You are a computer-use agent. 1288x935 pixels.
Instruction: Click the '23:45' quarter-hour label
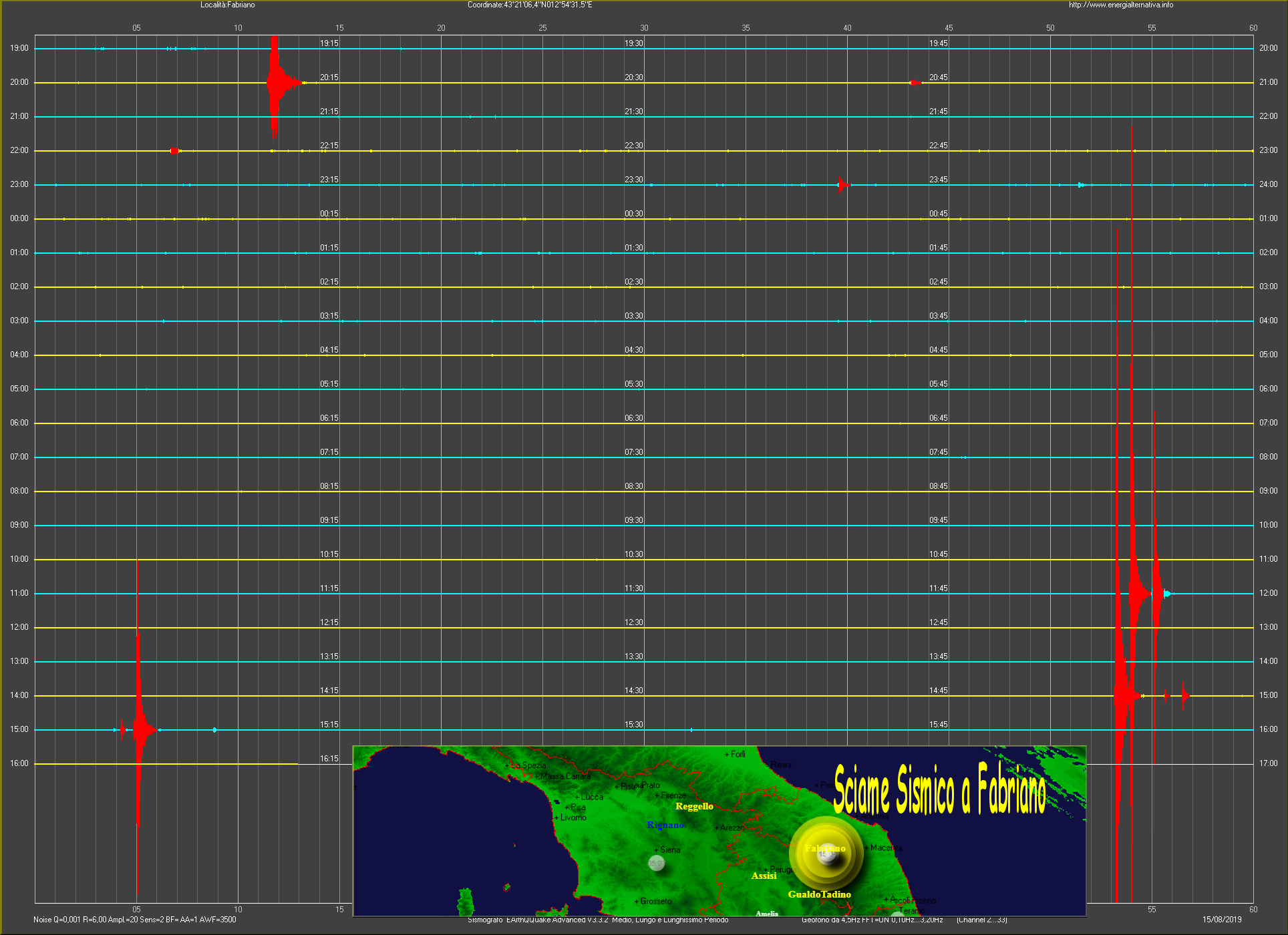click(938, 180)
